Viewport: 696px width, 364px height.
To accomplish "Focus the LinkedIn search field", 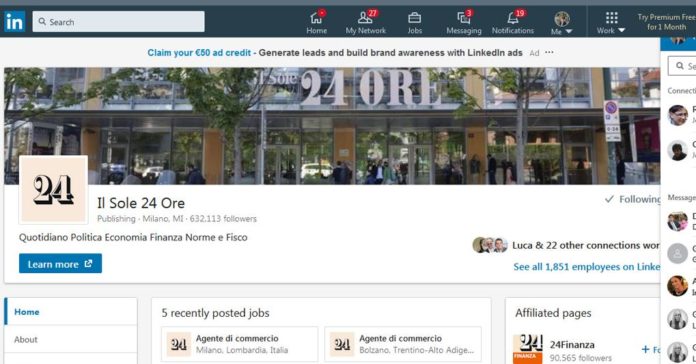I will coord(119,21).
